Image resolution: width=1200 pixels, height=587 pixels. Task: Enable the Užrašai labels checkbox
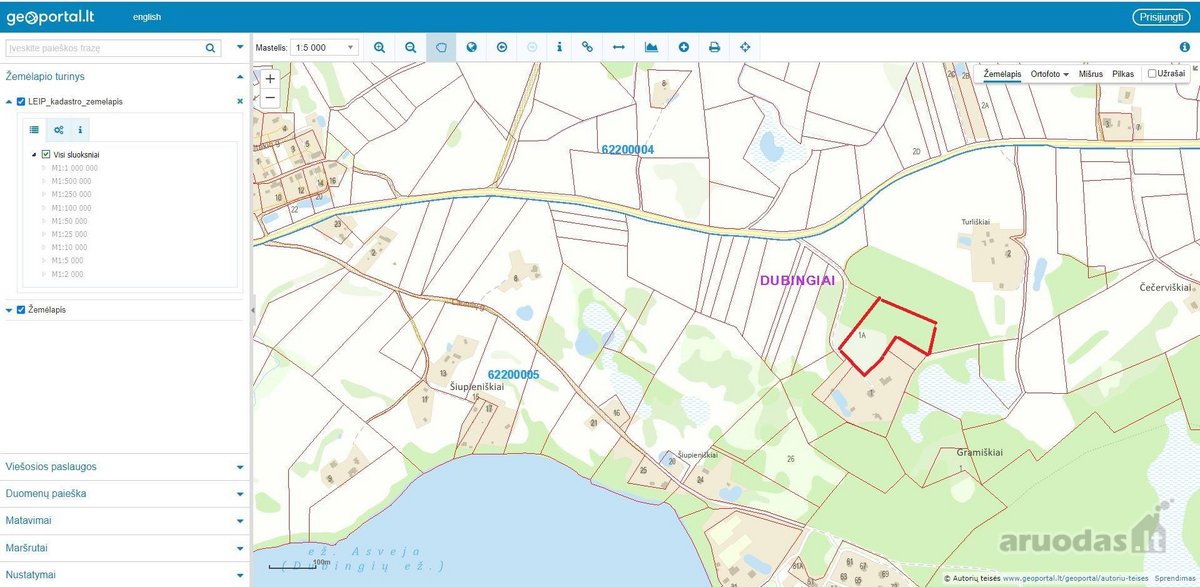(1152, 74)
